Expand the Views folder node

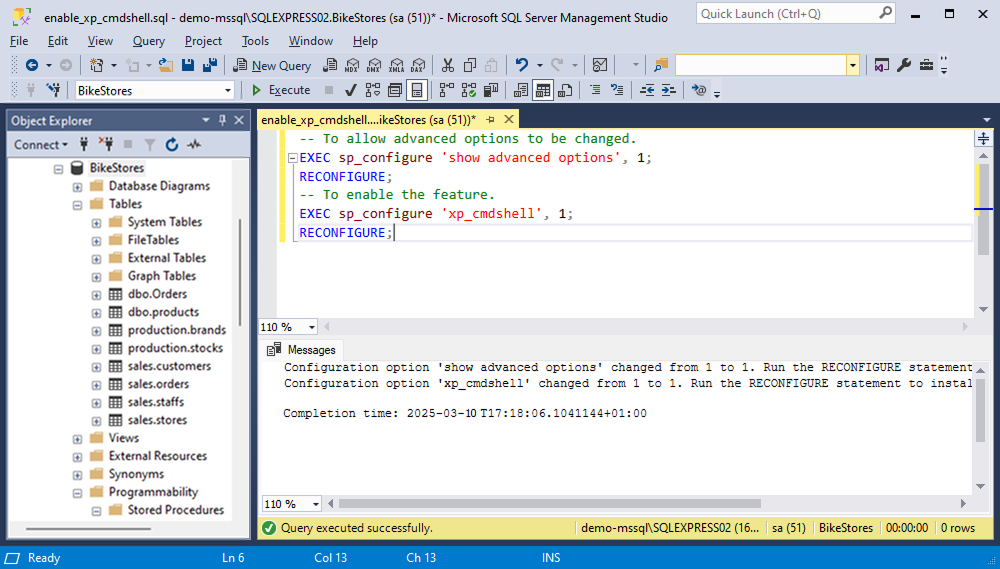(77, 440)
